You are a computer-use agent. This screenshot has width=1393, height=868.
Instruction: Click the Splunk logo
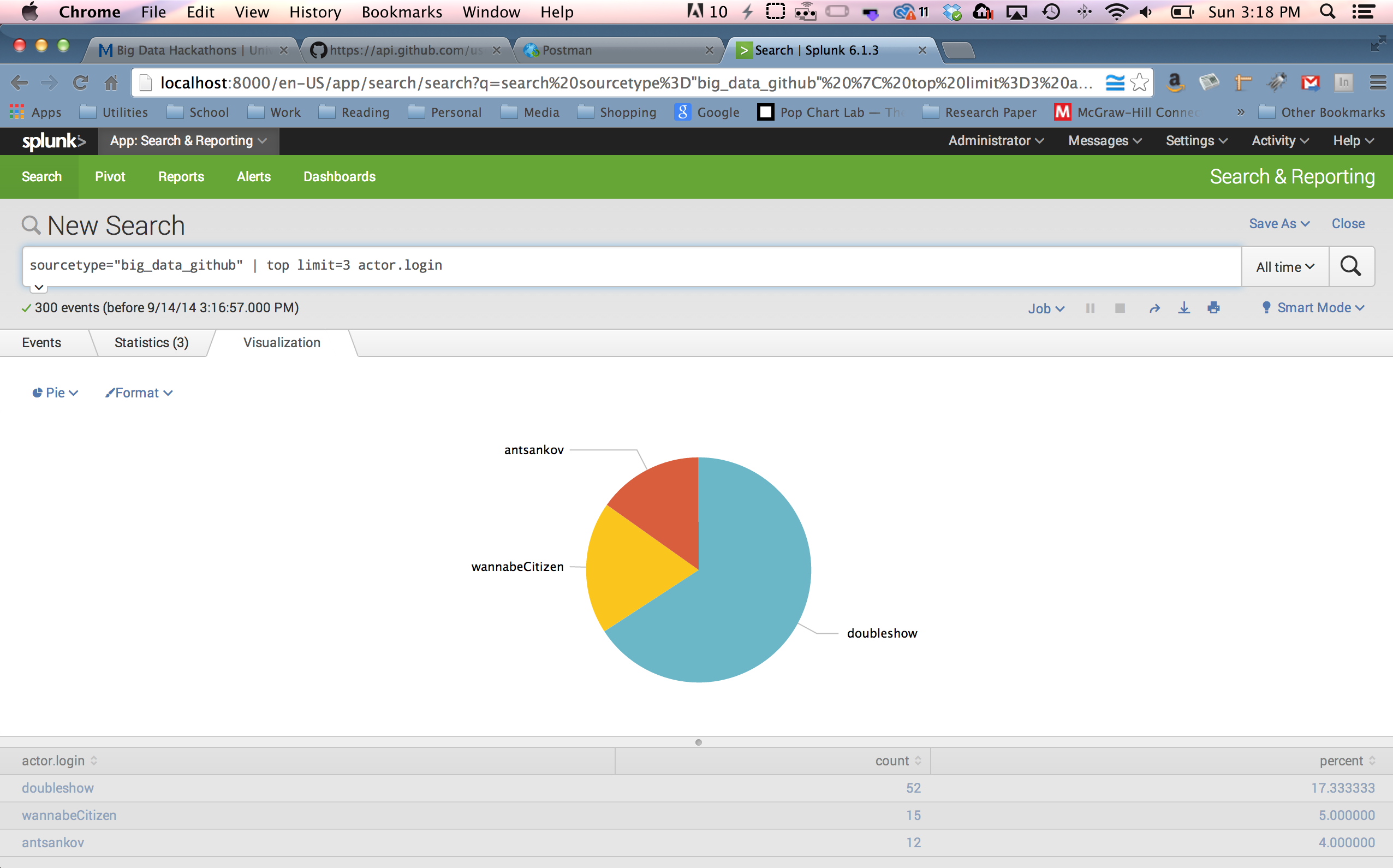pyautogui.click(x=53, y=141)
